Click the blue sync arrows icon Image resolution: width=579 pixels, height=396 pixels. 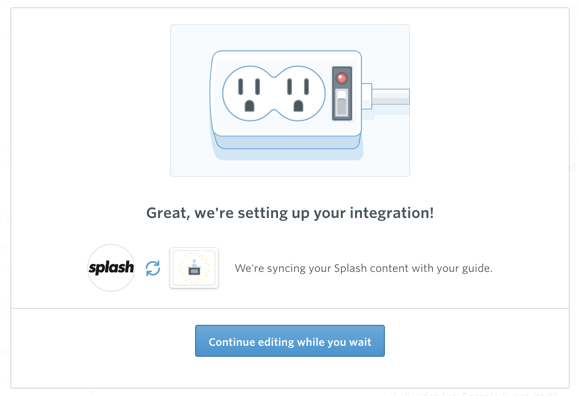[x=153, y=268]
